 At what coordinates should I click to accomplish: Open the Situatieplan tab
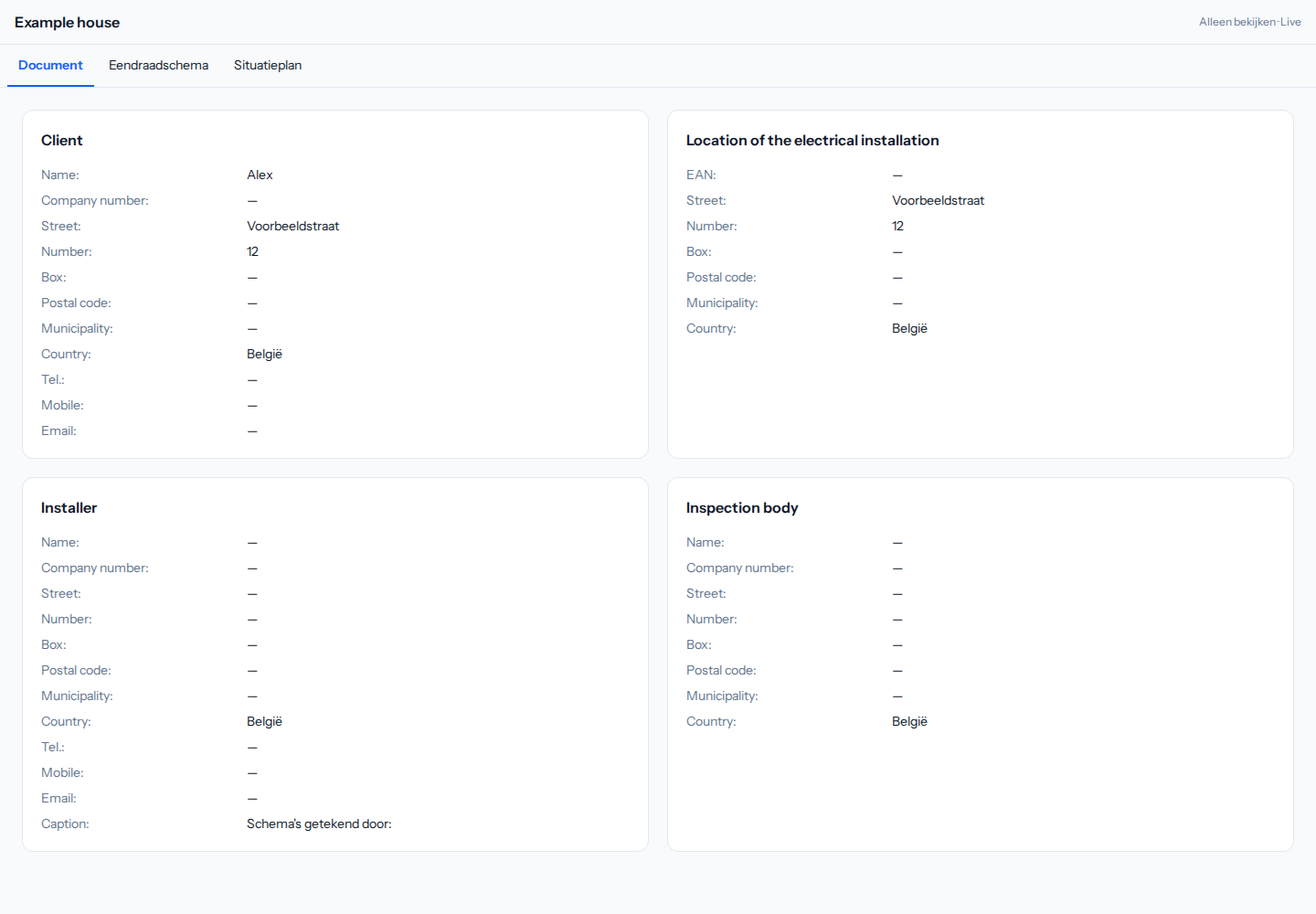click(268, 65)
